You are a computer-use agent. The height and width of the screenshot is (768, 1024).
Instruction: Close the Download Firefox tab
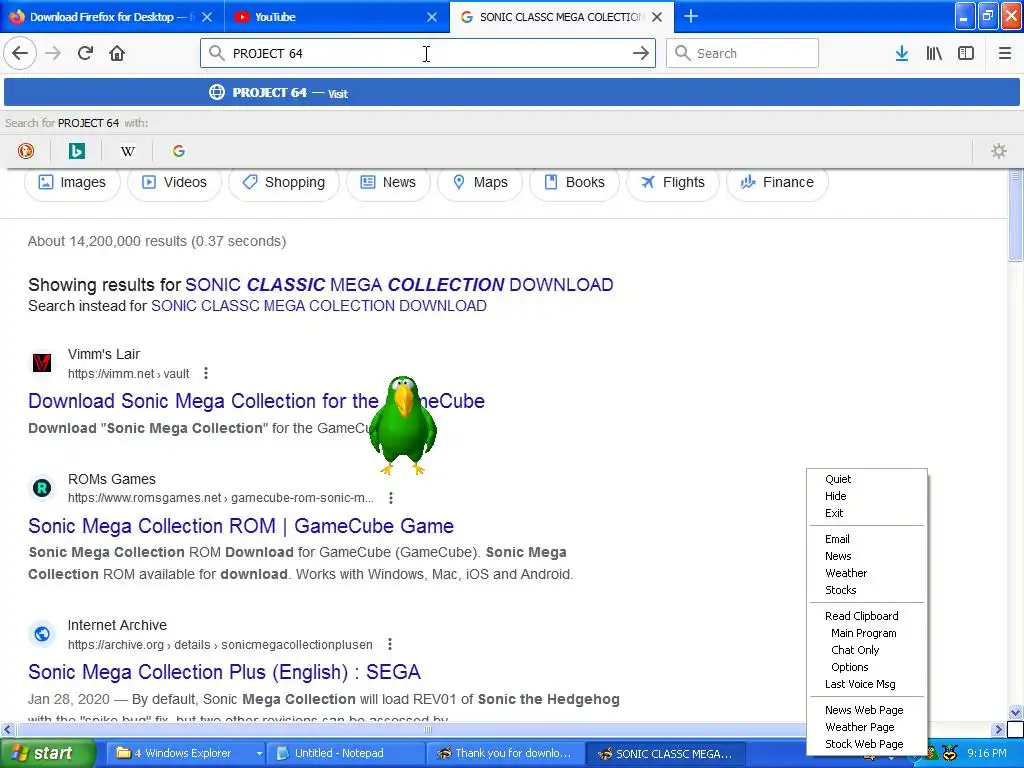pos(206,17)
